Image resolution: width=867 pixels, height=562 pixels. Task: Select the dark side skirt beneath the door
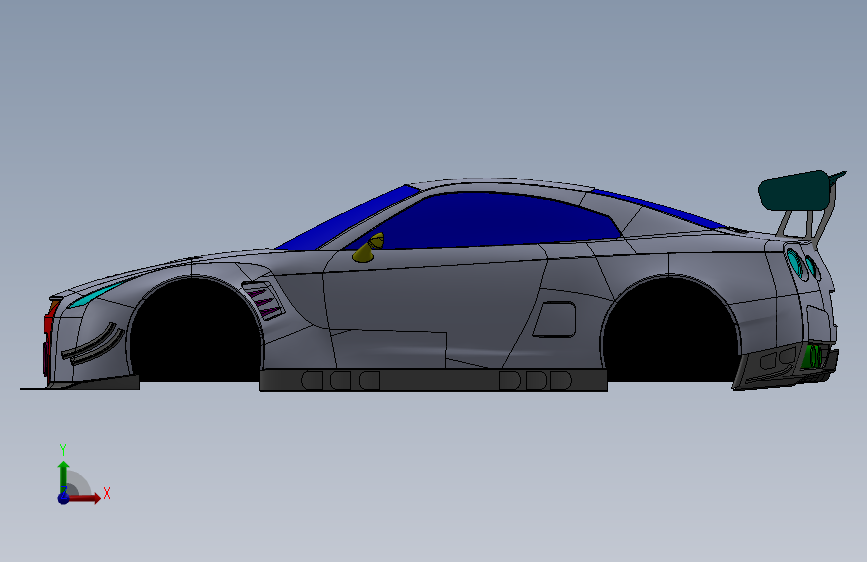click(434, 380)
